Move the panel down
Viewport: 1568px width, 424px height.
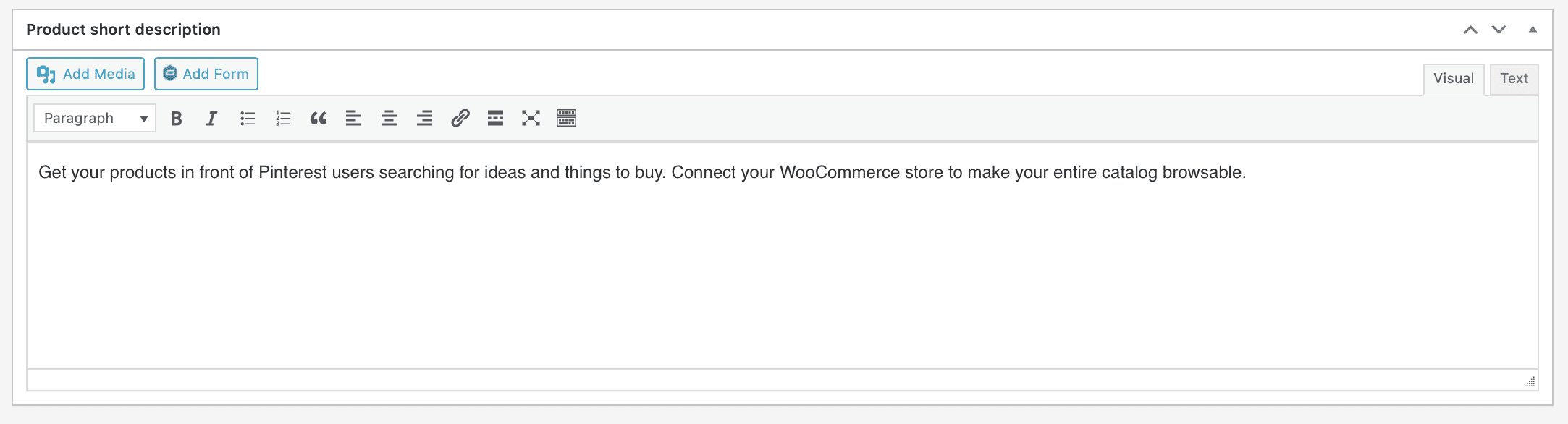(1499, 30)
